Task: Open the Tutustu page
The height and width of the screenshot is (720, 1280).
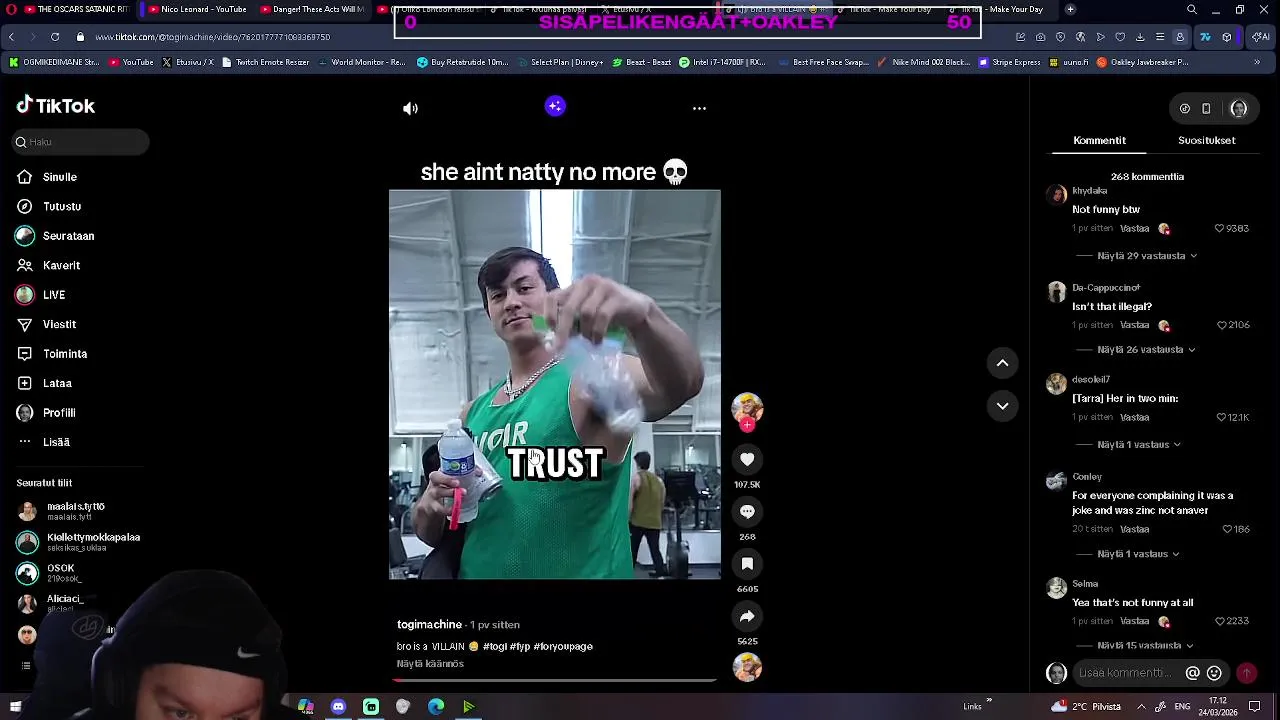Action: 49,206
